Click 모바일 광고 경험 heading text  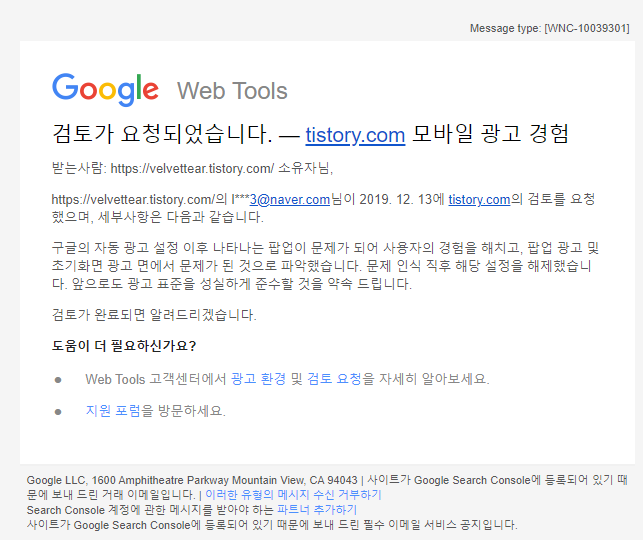click(490, 134)
